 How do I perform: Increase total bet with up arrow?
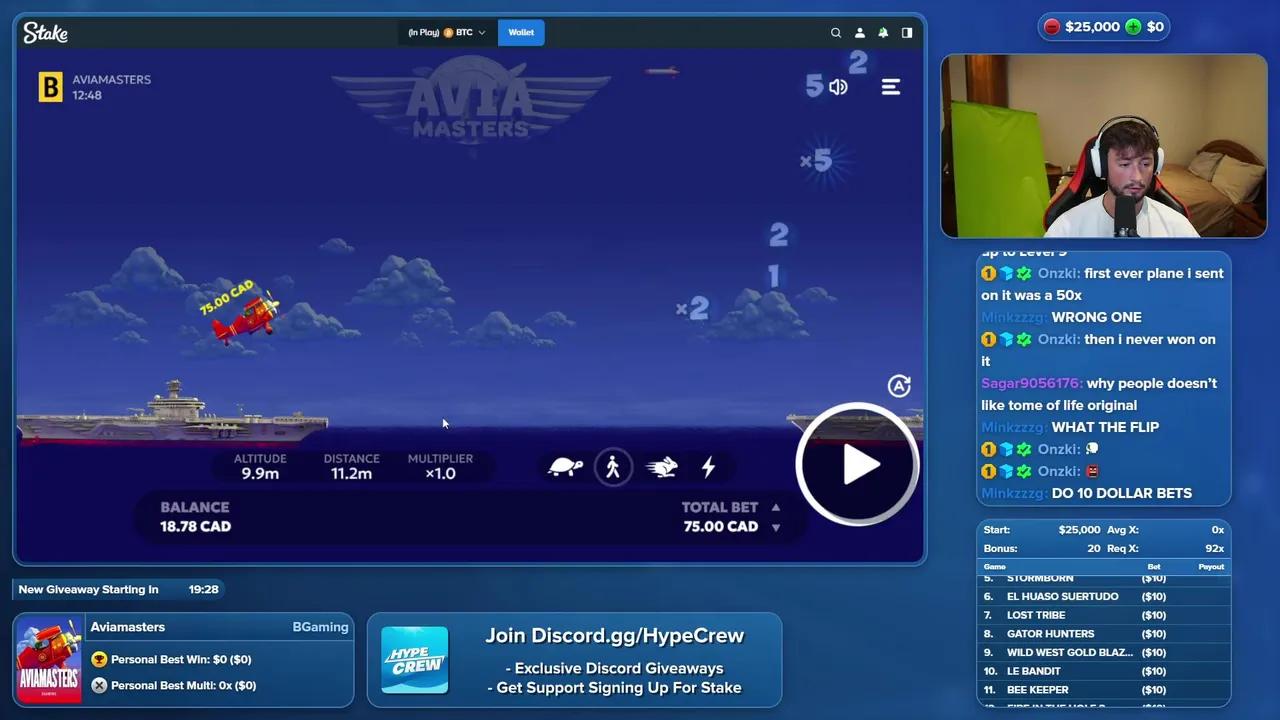tap(775, 508)
